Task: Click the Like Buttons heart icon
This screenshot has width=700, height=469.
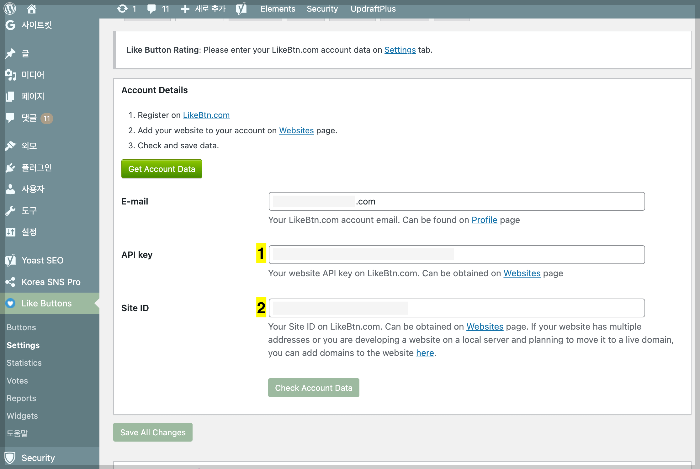Action: pos(10,303)
